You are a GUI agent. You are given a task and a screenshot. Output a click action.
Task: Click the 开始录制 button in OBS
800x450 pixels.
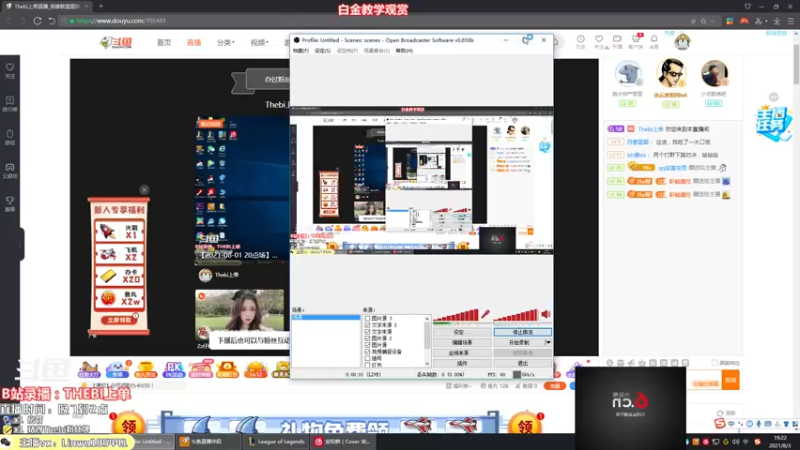coord(519,342)
